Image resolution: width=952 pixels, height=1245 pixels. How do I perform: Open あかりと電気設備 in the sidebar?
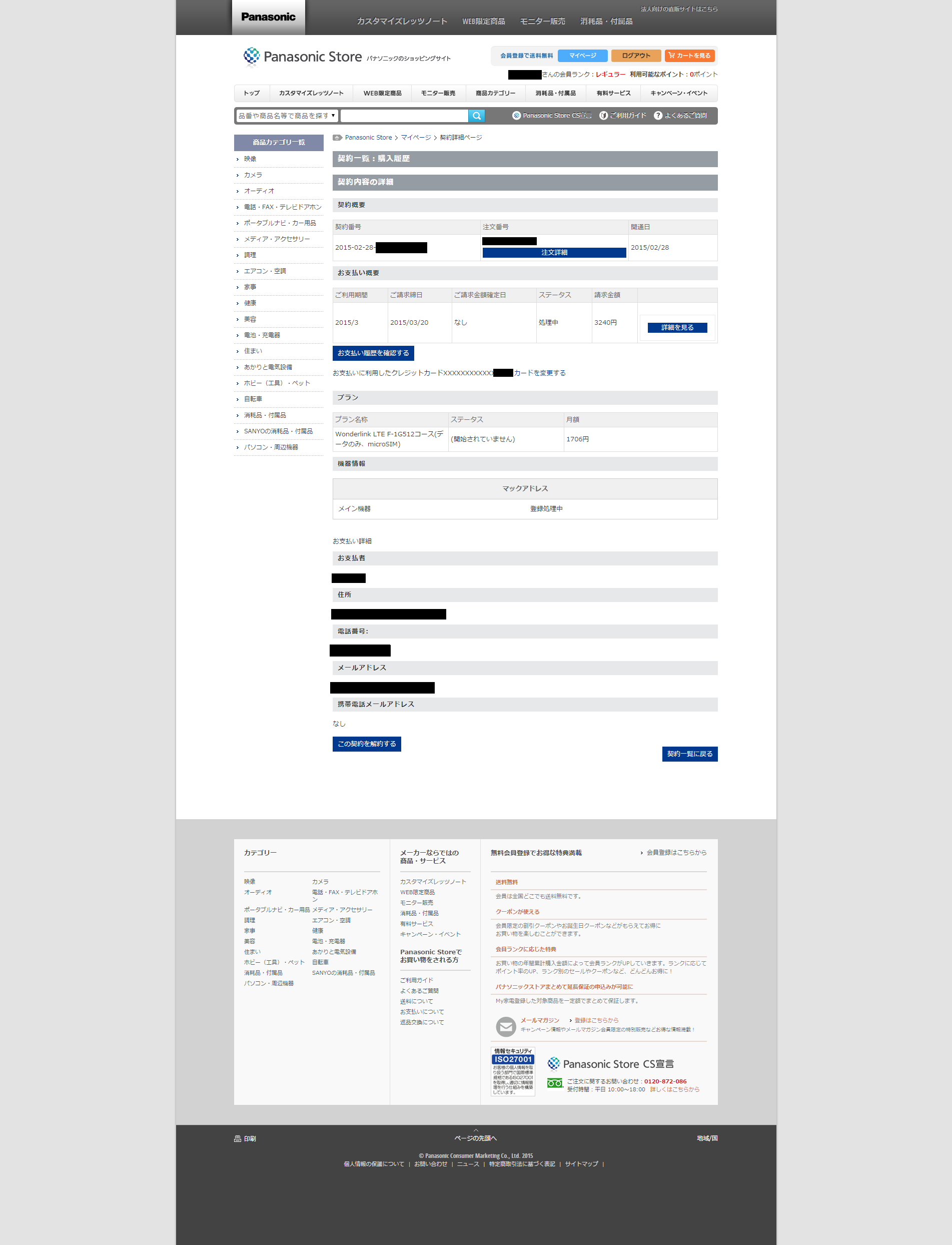(268, 367)
